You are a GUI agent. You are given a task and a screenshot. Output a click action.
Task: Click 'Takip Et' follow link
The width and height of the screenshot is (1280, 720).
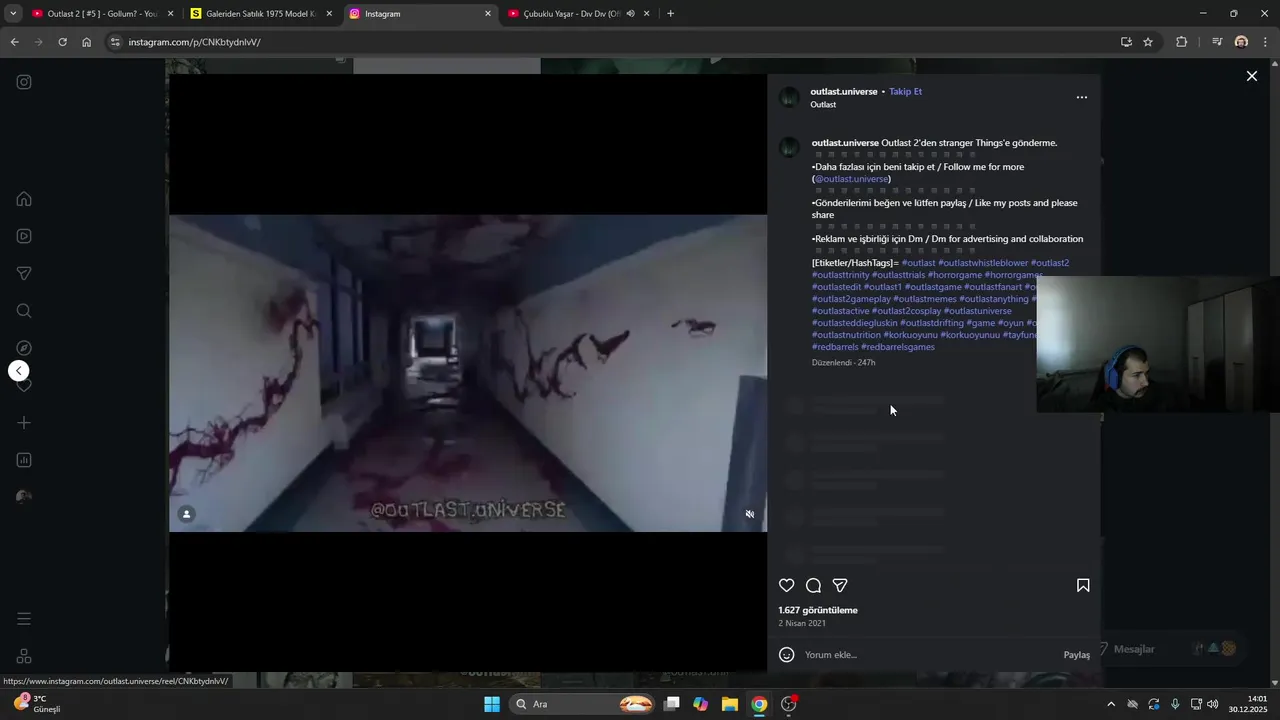905,91
